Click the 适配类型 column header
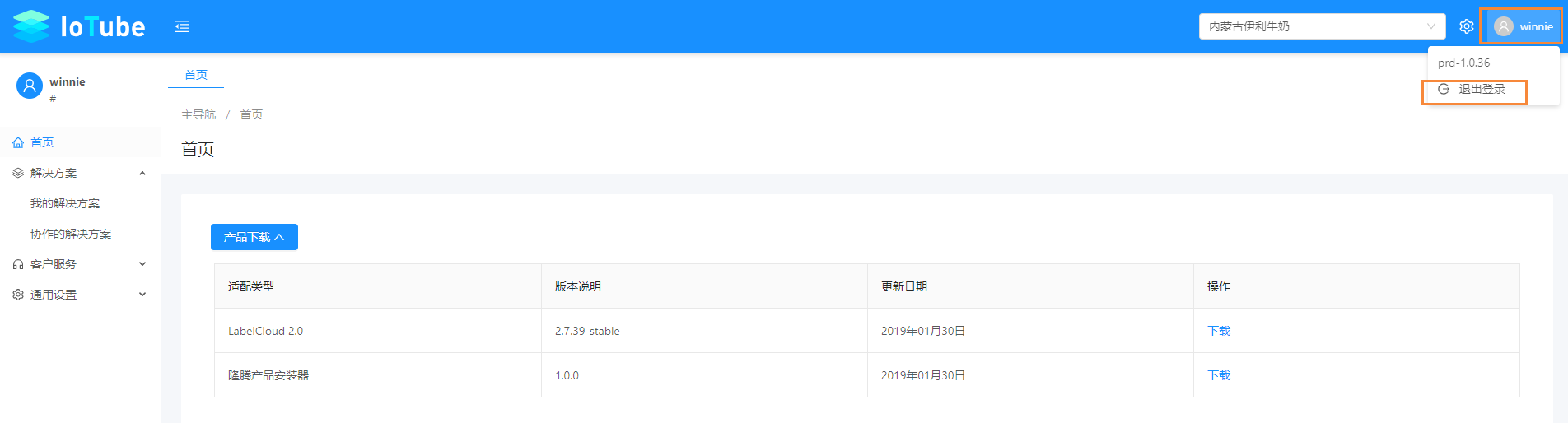This screenshot has height=423, width=1568. pyautogui.click(x=378, y=286)
